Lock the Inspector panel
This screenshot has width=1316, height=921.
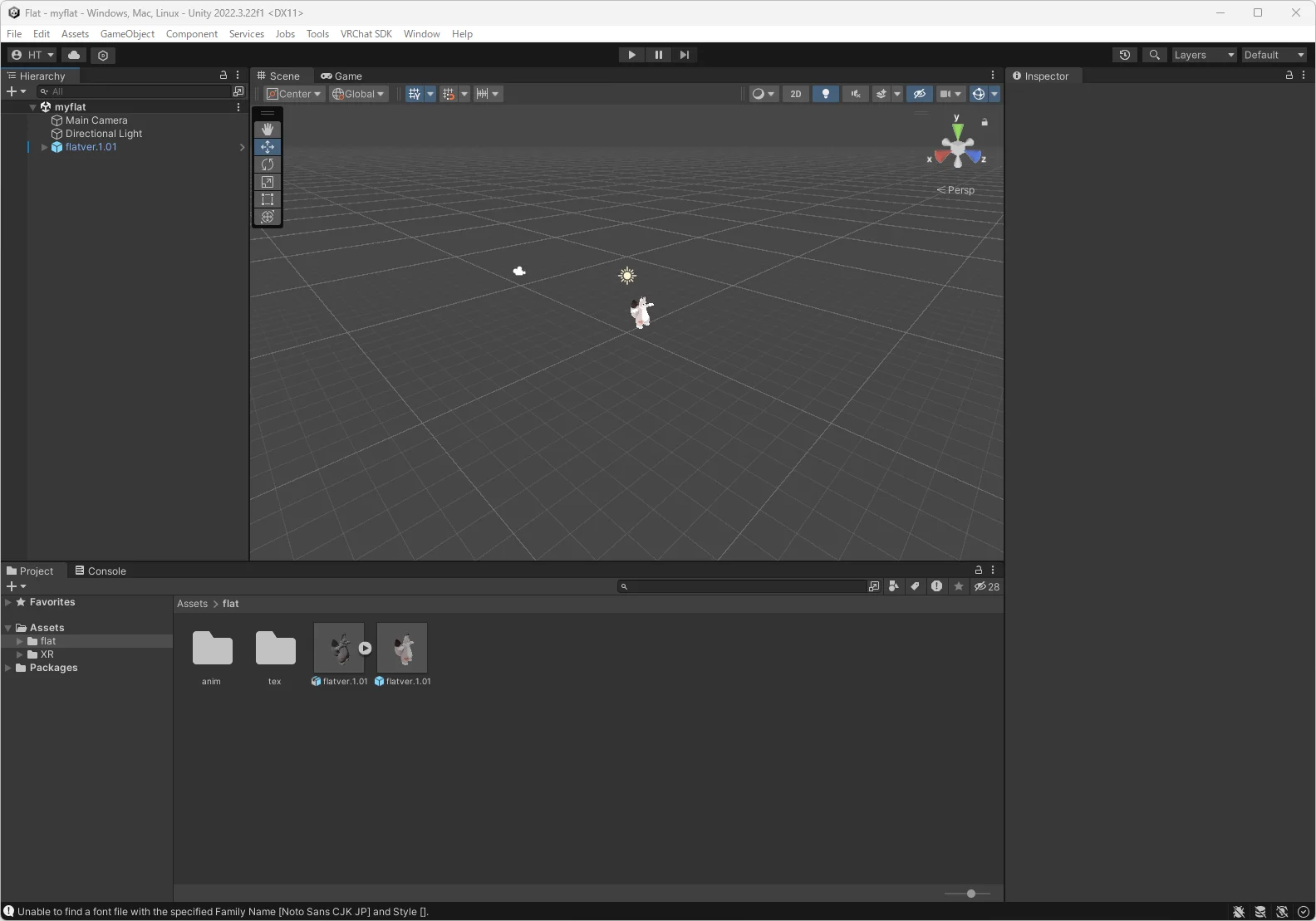[x=1289, y=75]
